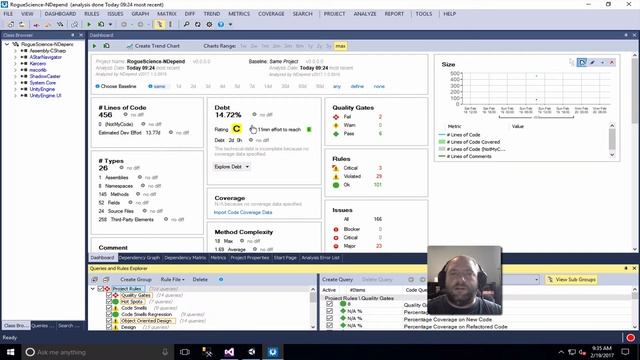Open the GRAPH menu
Screen dimensions: 640x360
pos(140,14)
